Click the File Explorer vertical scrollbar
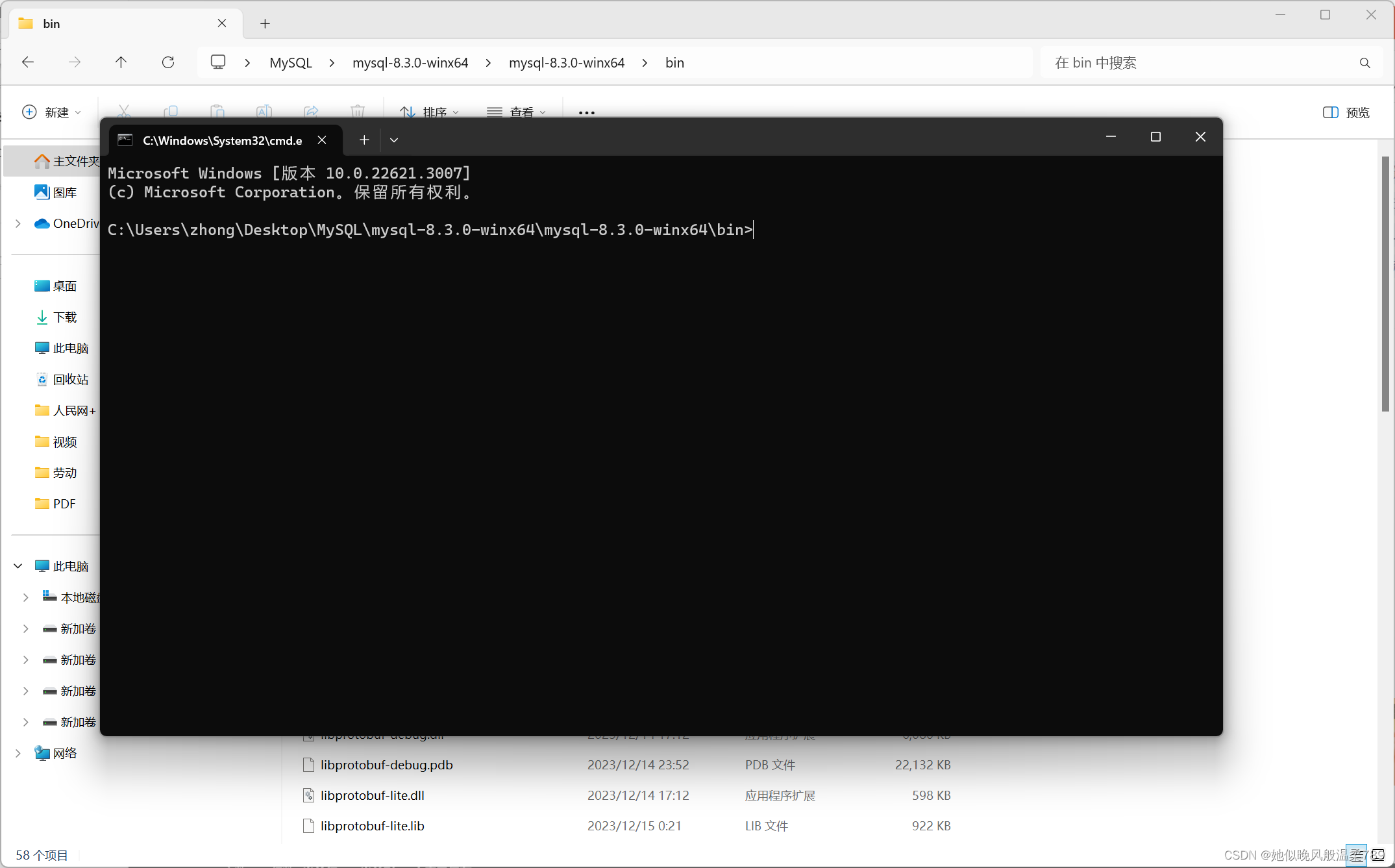 coord(1385,284)
